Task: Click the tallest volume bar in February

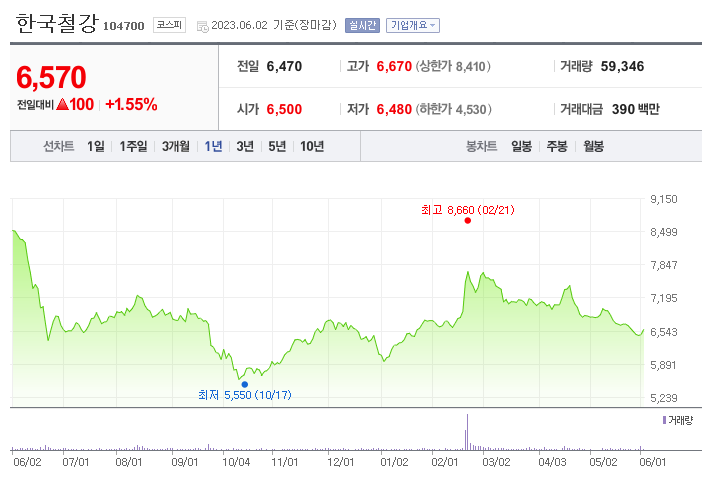Action: tap(467, 432)
